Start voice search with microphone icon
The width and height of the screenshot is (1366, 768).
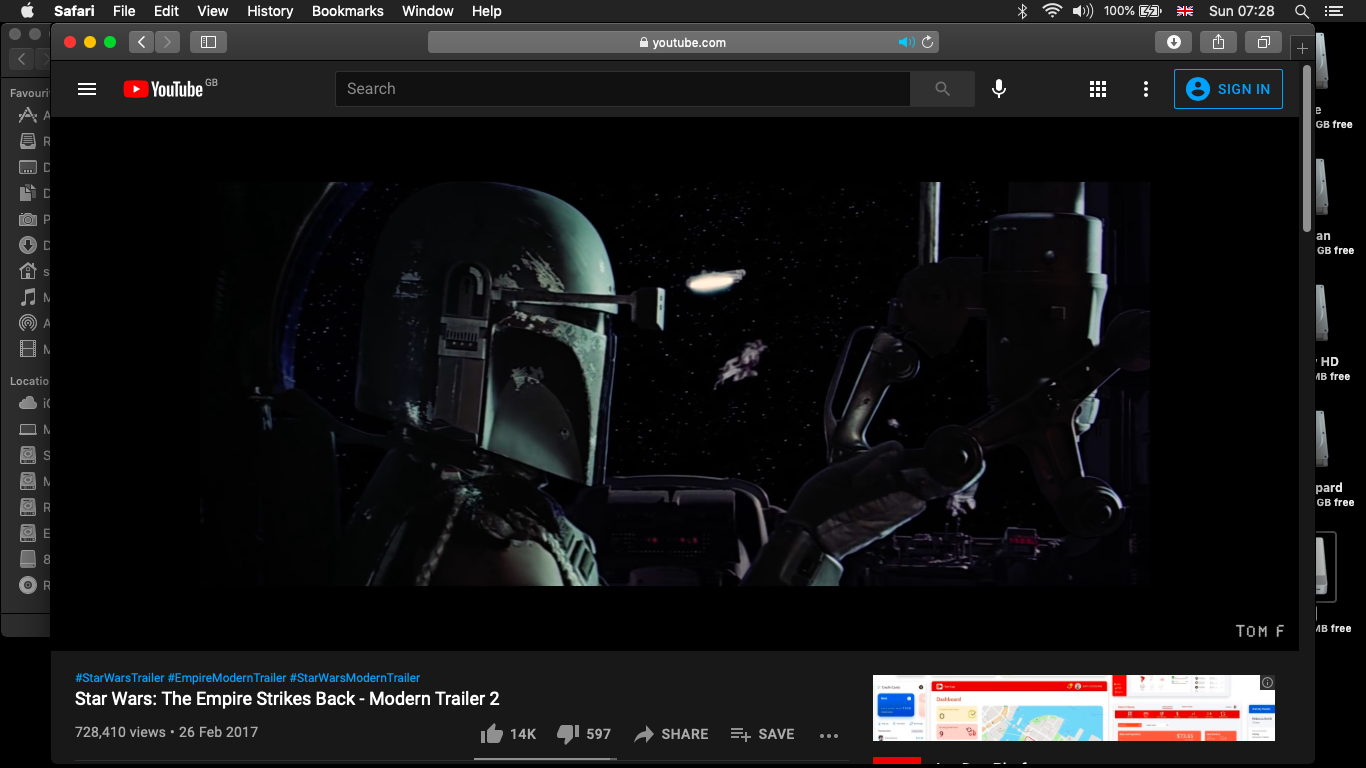[998, 89]
